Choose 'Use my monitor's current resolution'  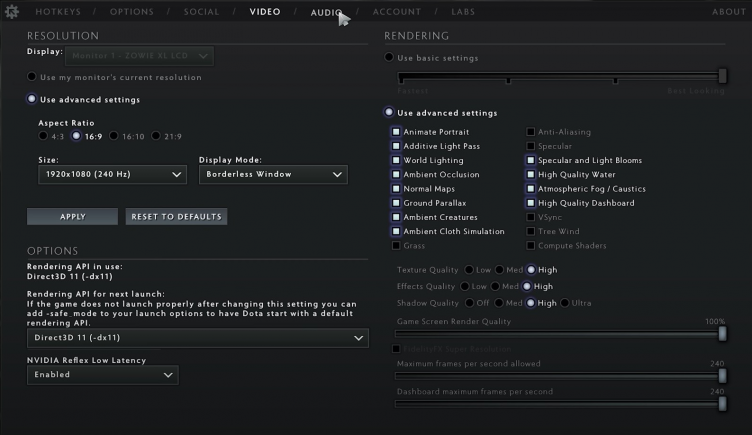32,77
